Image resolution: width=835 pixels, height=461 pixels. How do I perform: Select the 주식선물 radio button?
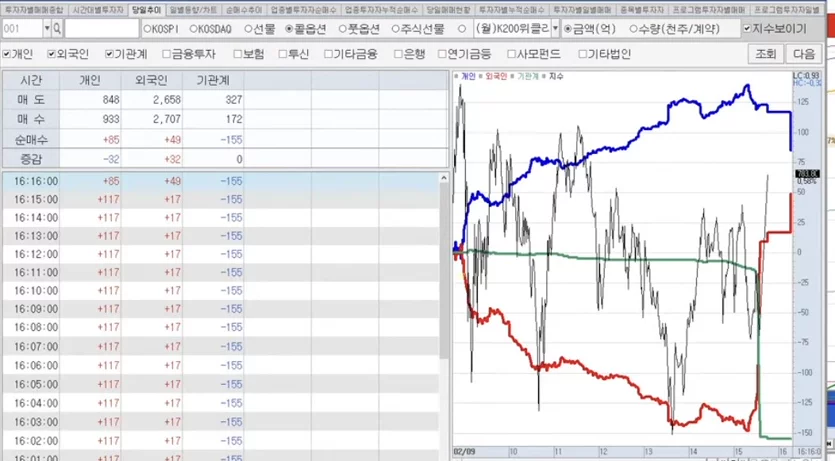(x=395, y=29)
